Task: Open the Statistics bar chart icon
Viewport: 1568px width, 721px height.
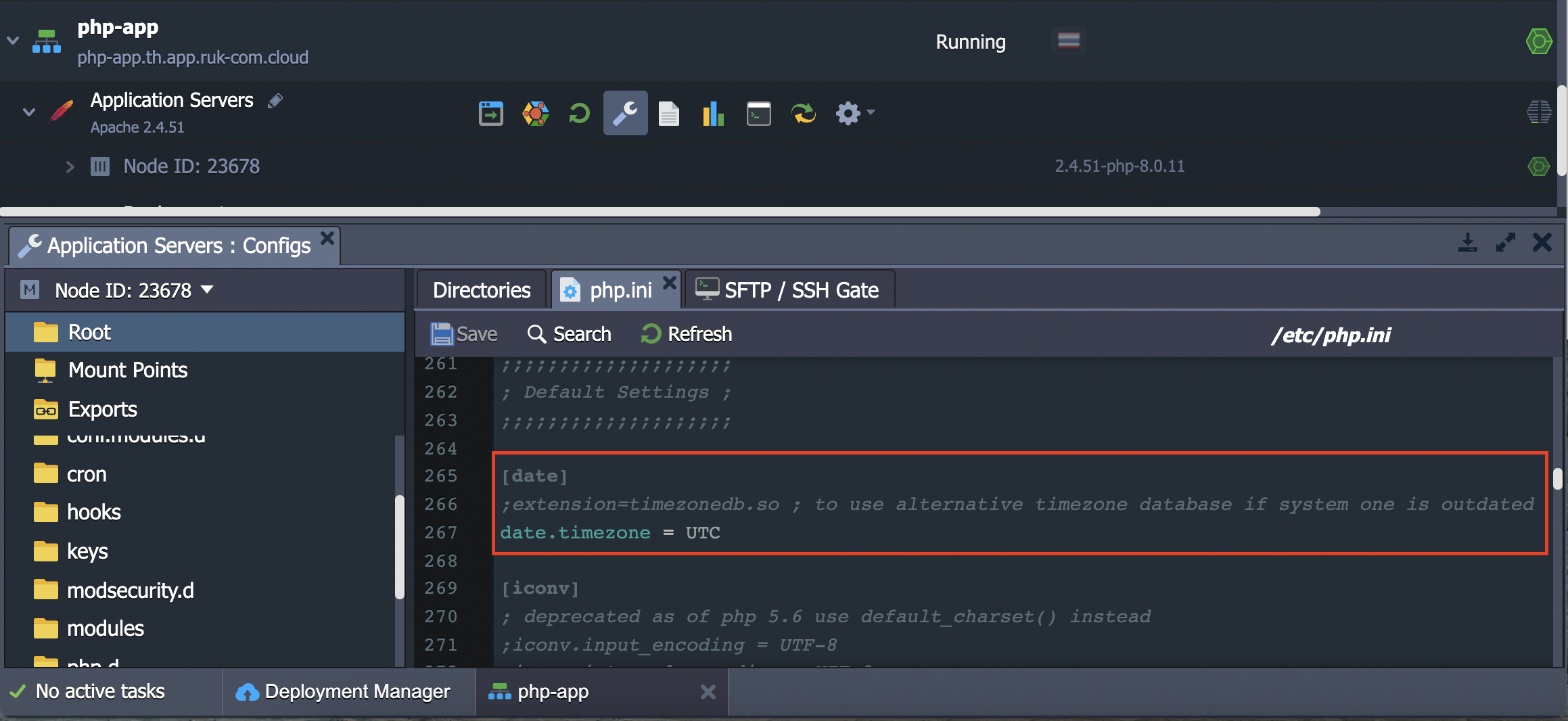Action: pos(714,113)
